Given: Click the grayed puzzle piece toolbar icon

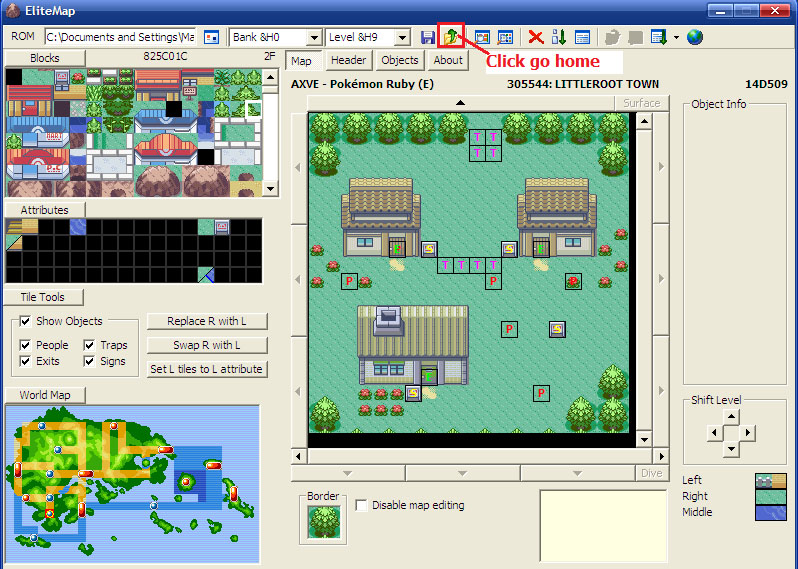Looking at the screenshot, I should [x=612, y=37].
